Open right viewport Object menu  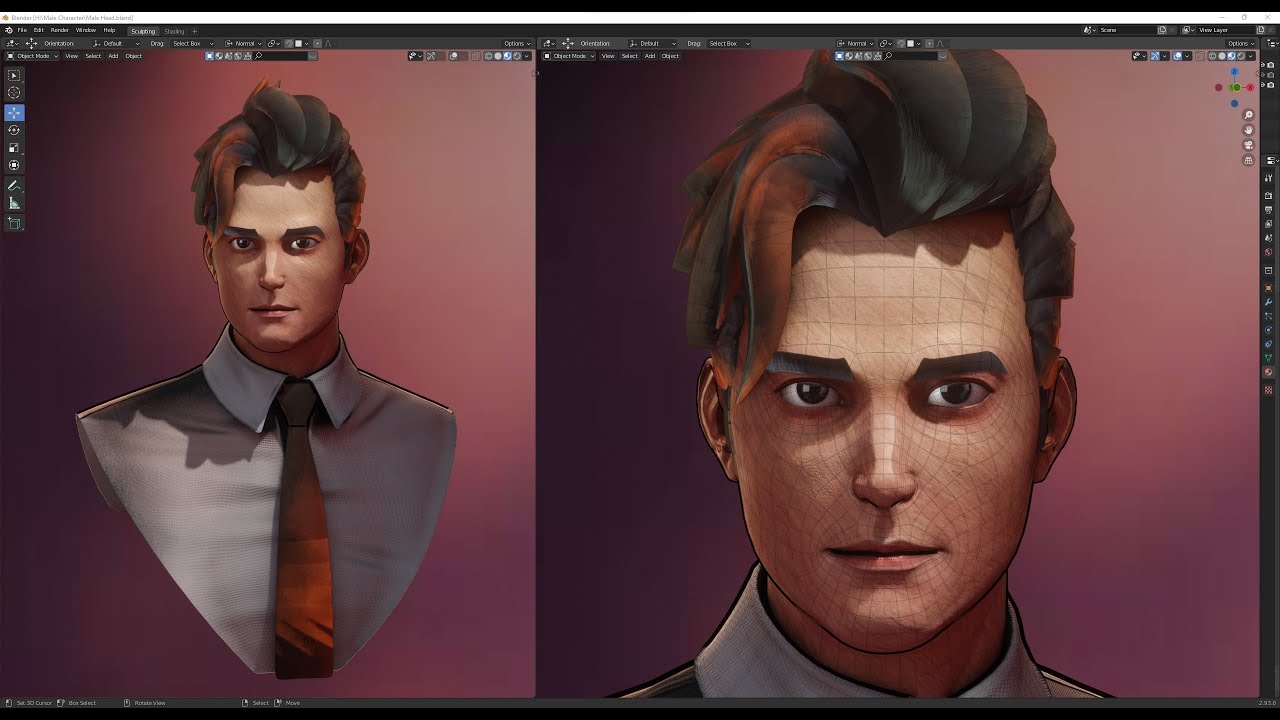(670, 56)
